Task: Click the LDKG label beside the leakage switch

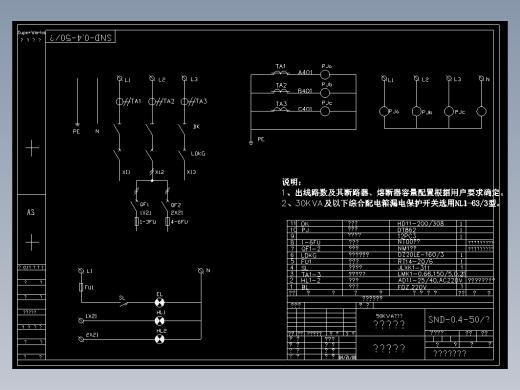Action: coord(198,154)
